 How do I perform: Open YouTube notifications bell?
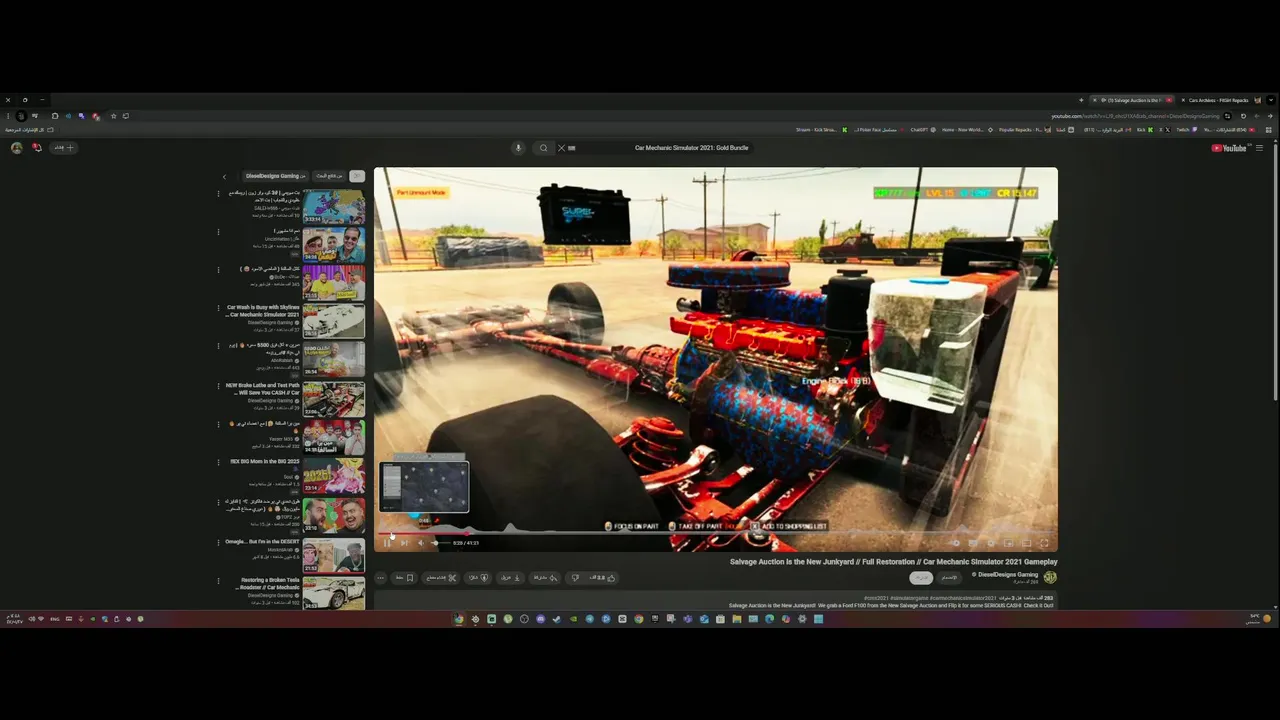pyautogui.click(x=37, y=147)
